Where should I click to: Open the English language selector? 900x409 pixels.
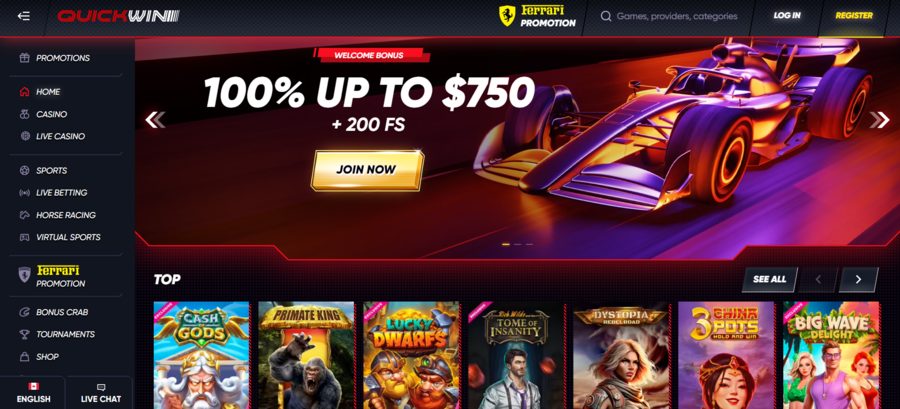pyautogui.click(x=33, y=394)
